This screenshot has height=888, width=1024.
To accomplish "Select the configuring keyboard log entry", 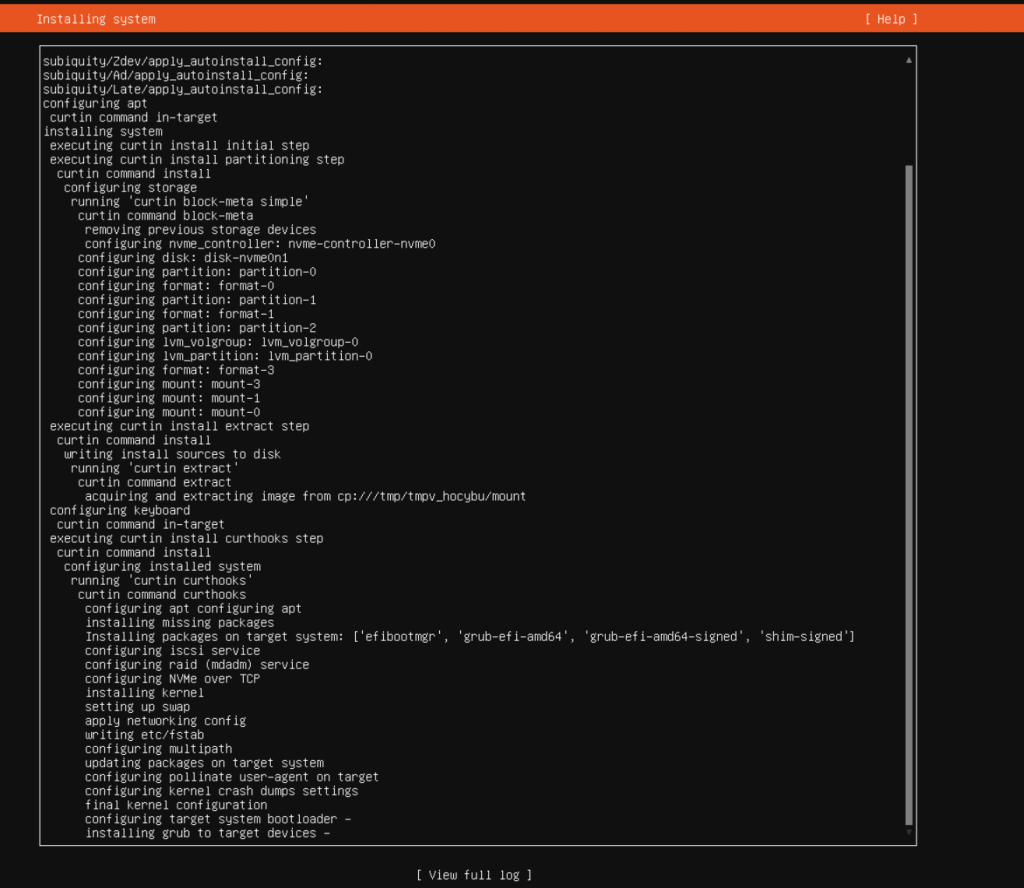I will (x=120, y=510).
